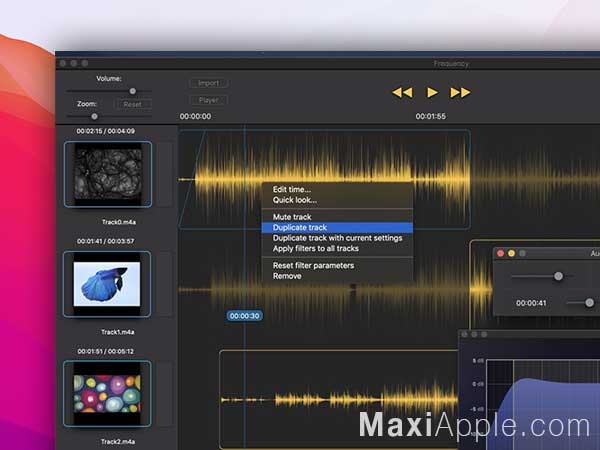Click the Zoom slider knob
Screen dimensions: 600x450
point(95,116)
